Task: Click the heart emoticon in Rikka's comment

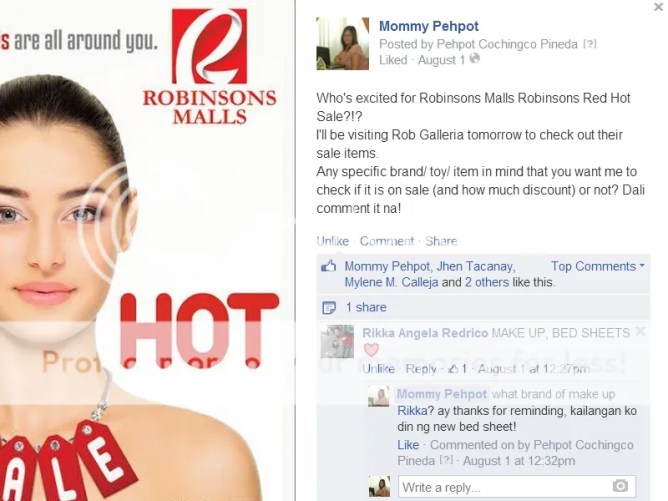Action: click(371, 350)
